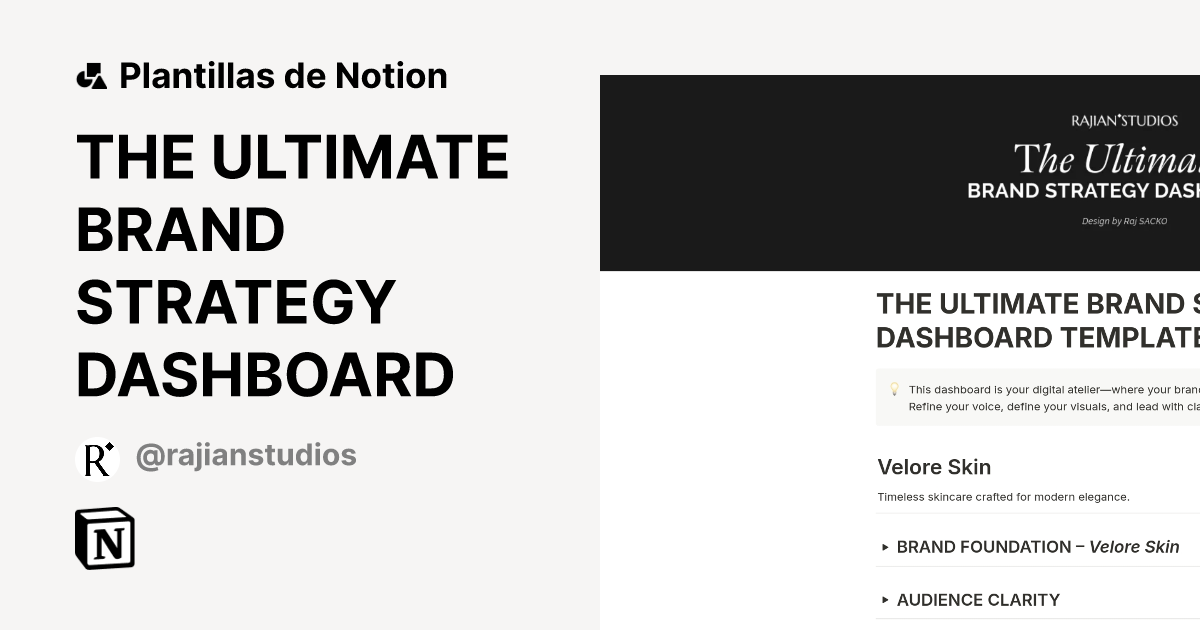This screenshot has width=1200, height=630.
Task: Click the Plantillas de Notion header label
Action: [283, 74]
